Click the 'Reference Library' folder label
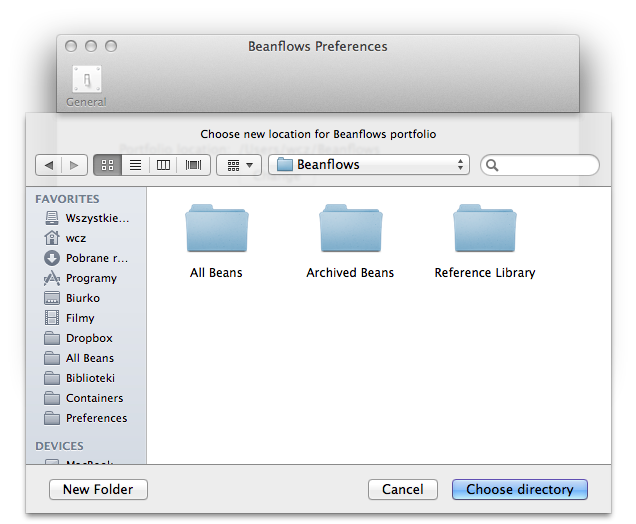636x524 pixels. tap(485, 273)
